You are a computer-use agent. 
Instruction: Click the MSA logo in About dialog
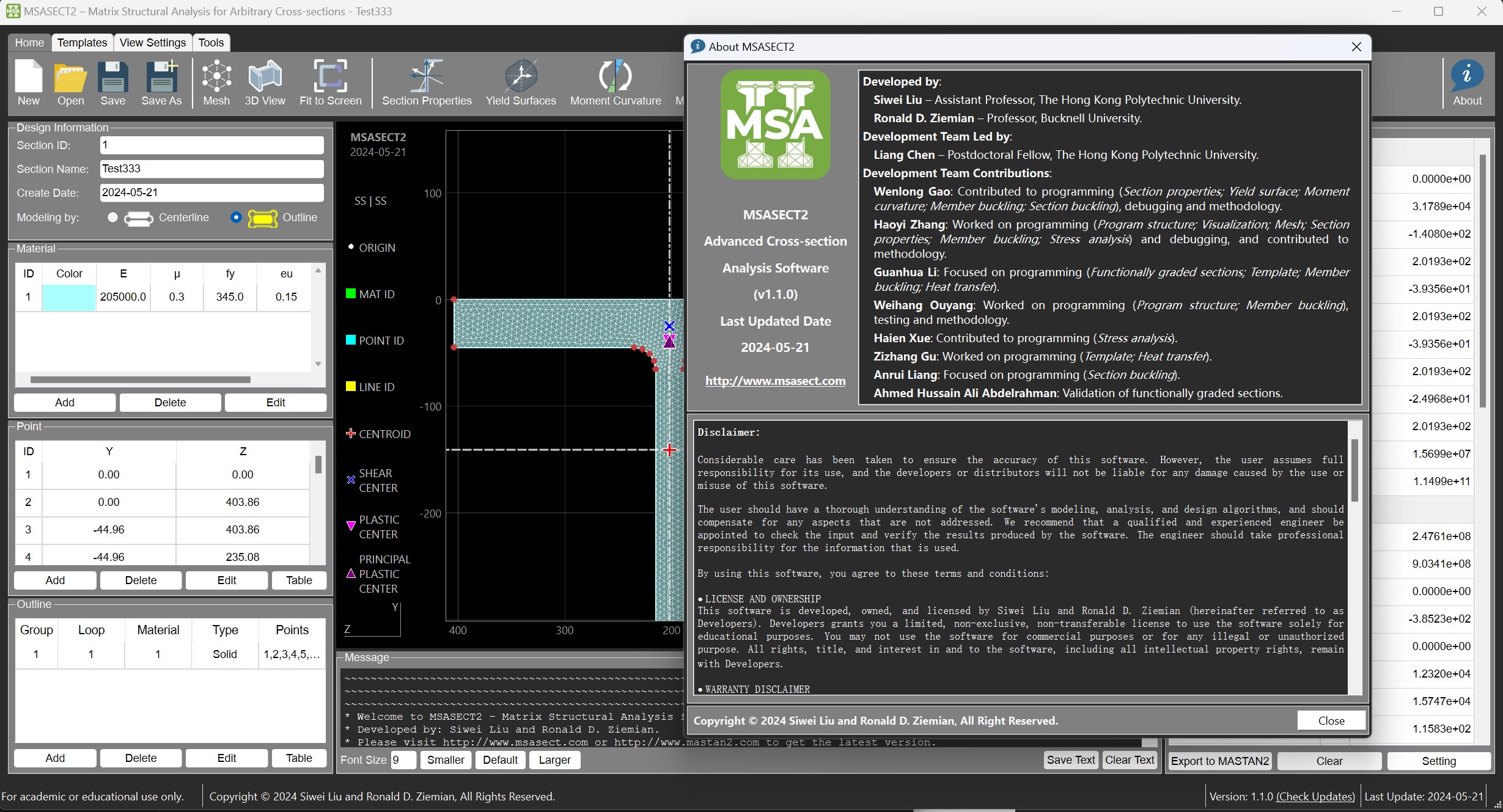pos(775,124)
